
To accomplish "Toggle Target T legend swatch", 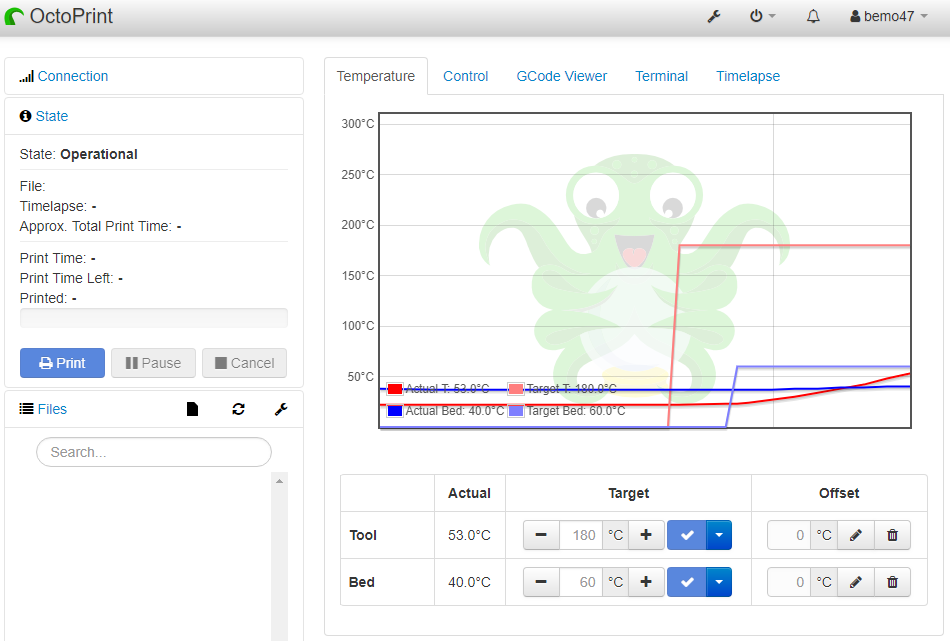I will pyautogui.click(x=516, y=389).
